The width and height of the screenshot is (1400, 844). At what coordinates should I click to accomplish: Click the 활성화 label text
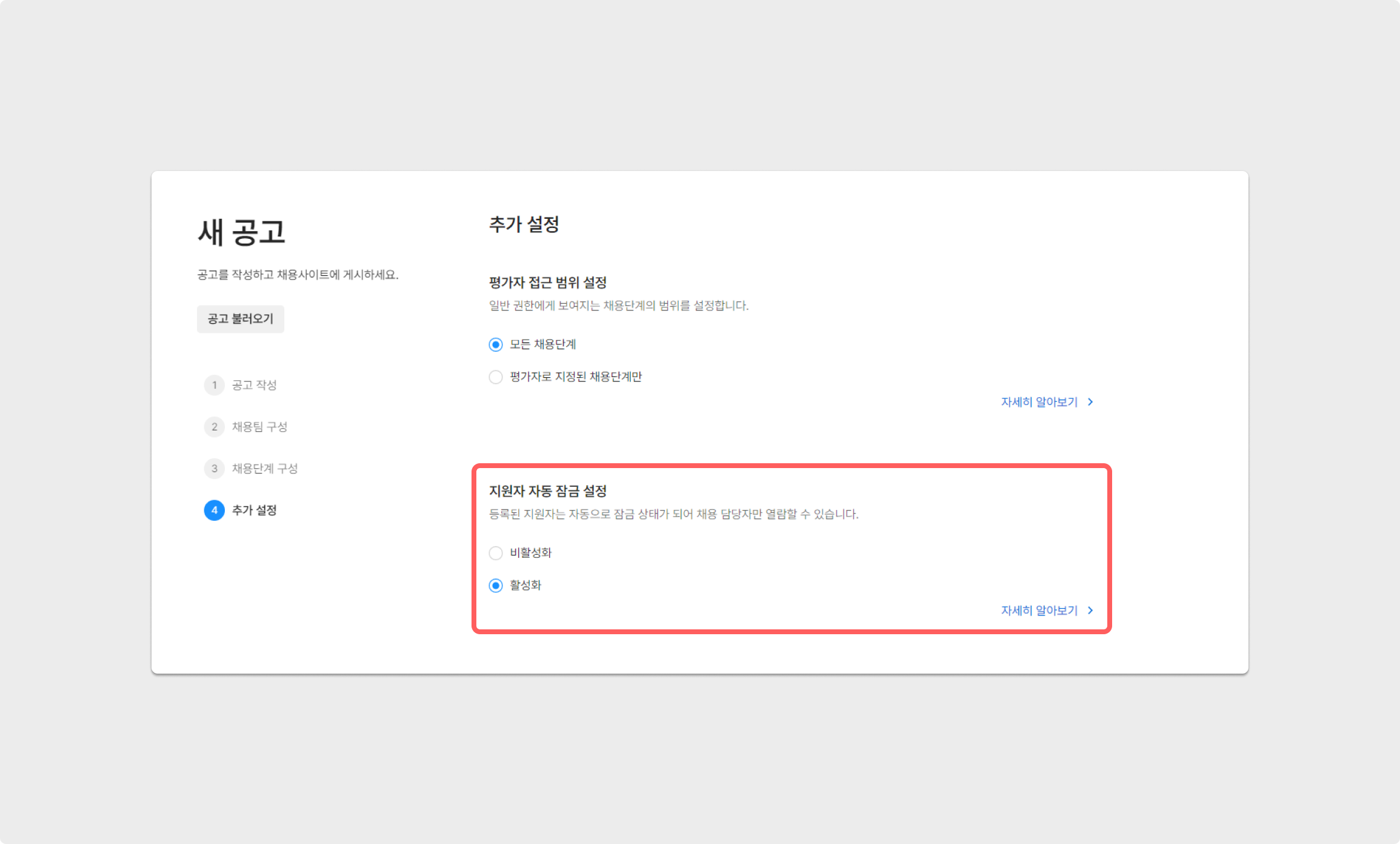(x=525, y=585)
